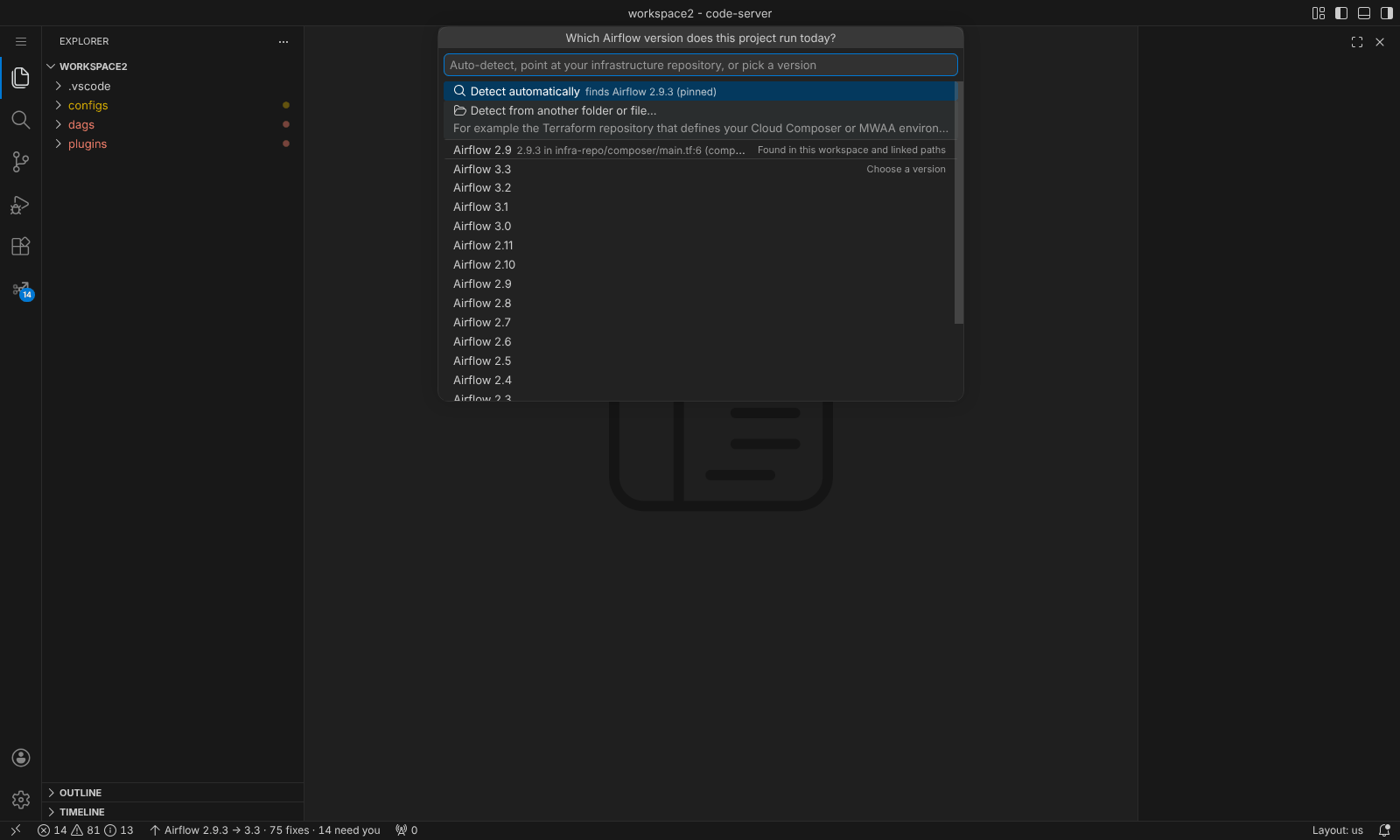The image size is (1400, 840).
Task: Select Airflow 3.3 version
Action: 698,169
